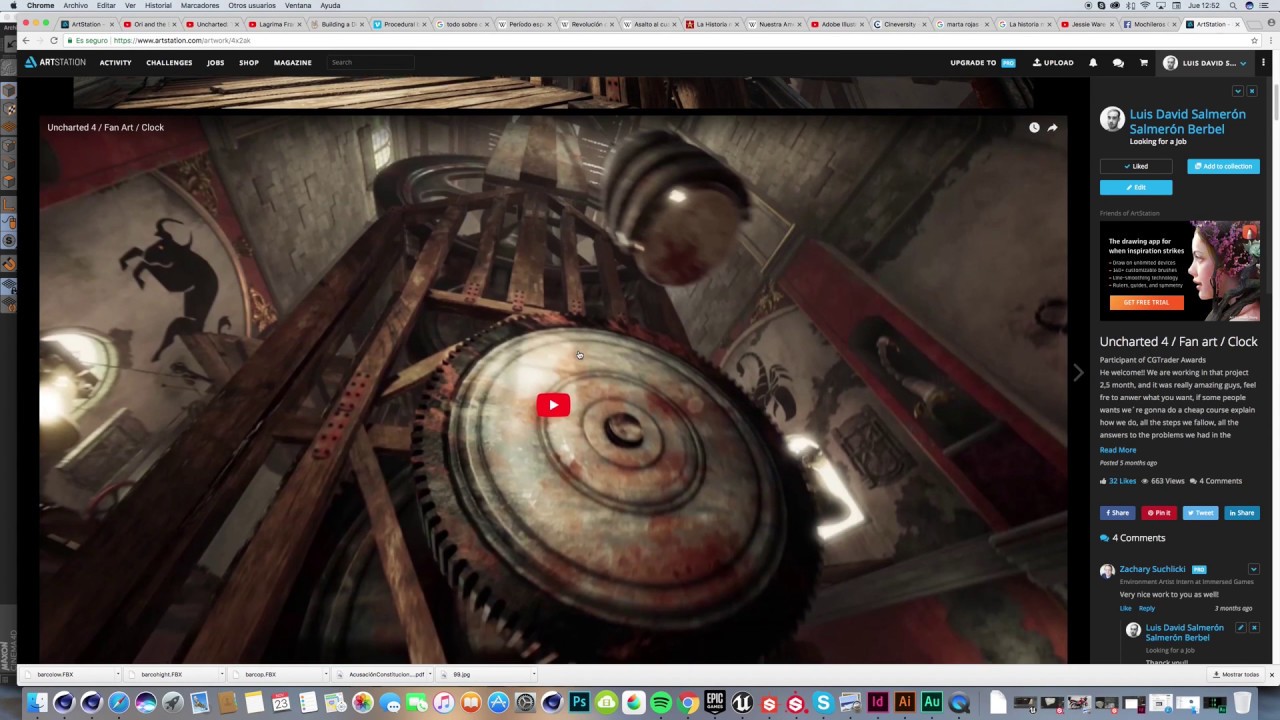The width and height of the screenshot is (1280, 720).
Task: Open Spotify from the dock
Action: click(x=661, y=703)
